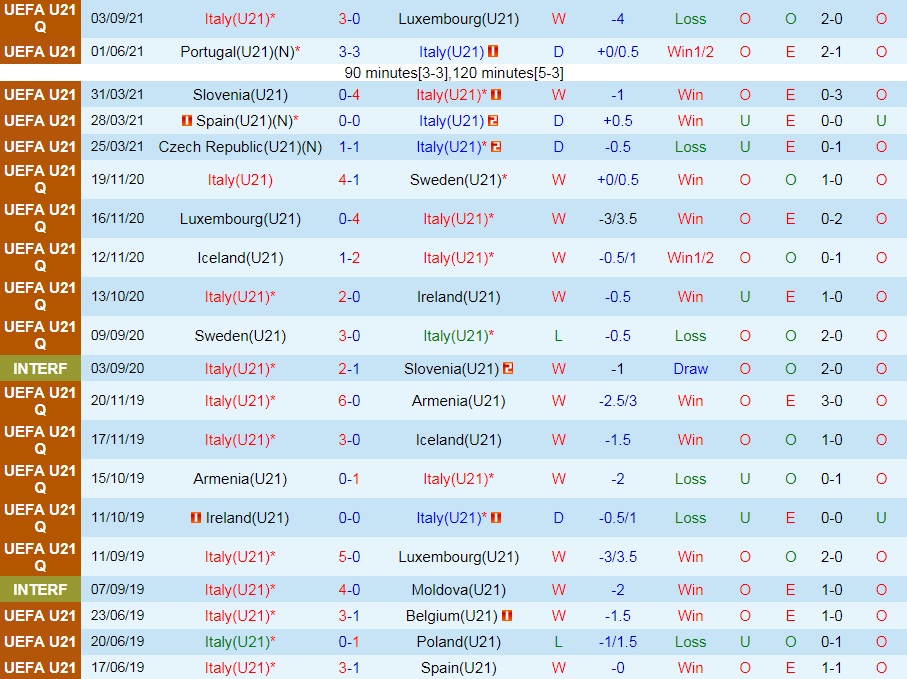Click card icon after Italy in Czech Republic match

[x=496, y=147]
